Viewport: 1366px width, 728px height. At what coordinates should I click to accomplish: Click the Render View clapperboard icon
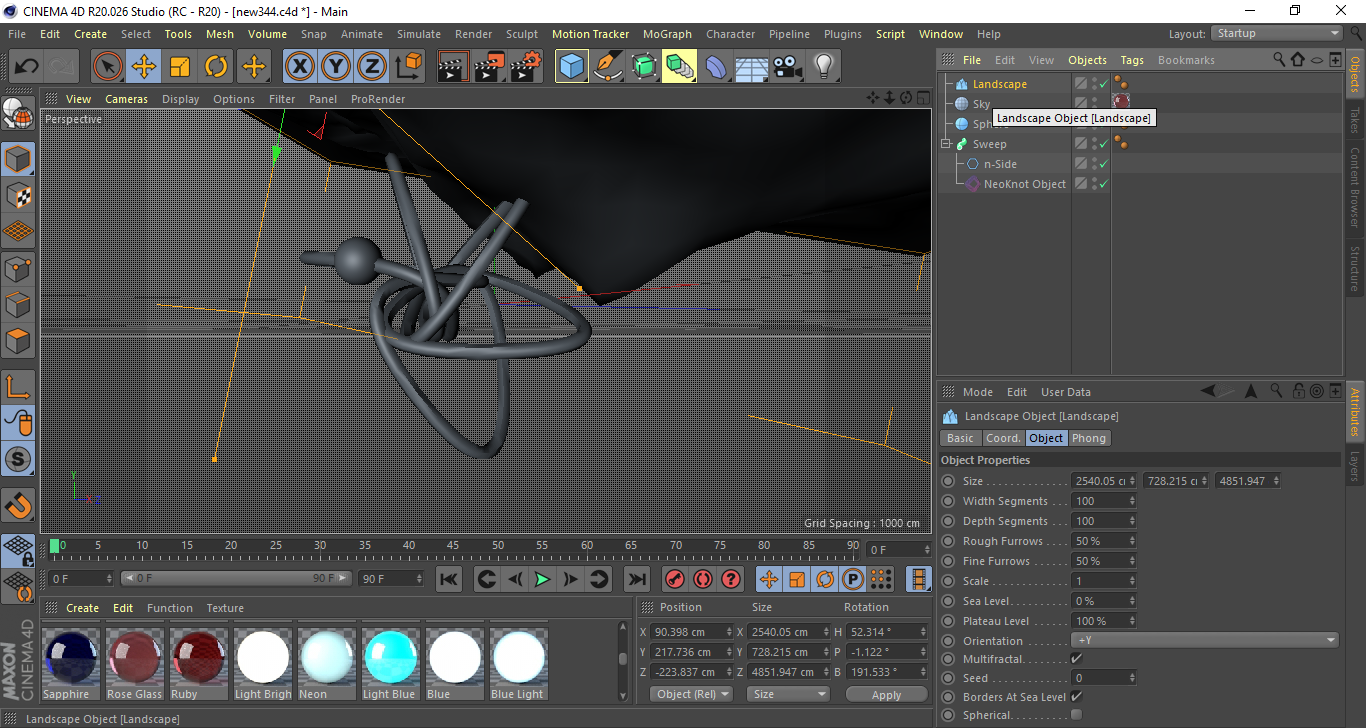click(x=454, y=67)
